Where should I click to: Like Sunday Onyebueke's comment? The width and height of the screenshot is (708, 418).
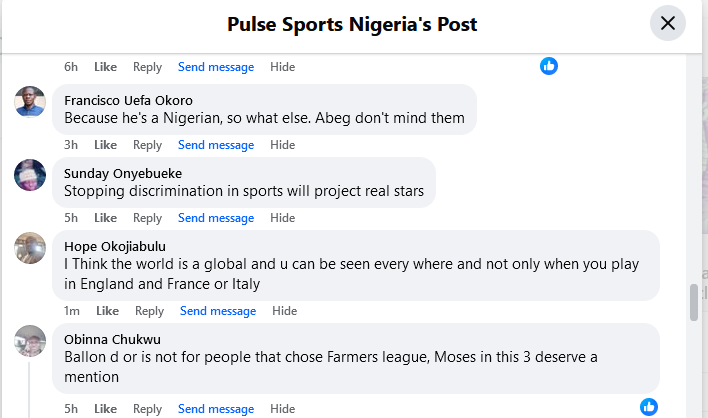point(105,218)
